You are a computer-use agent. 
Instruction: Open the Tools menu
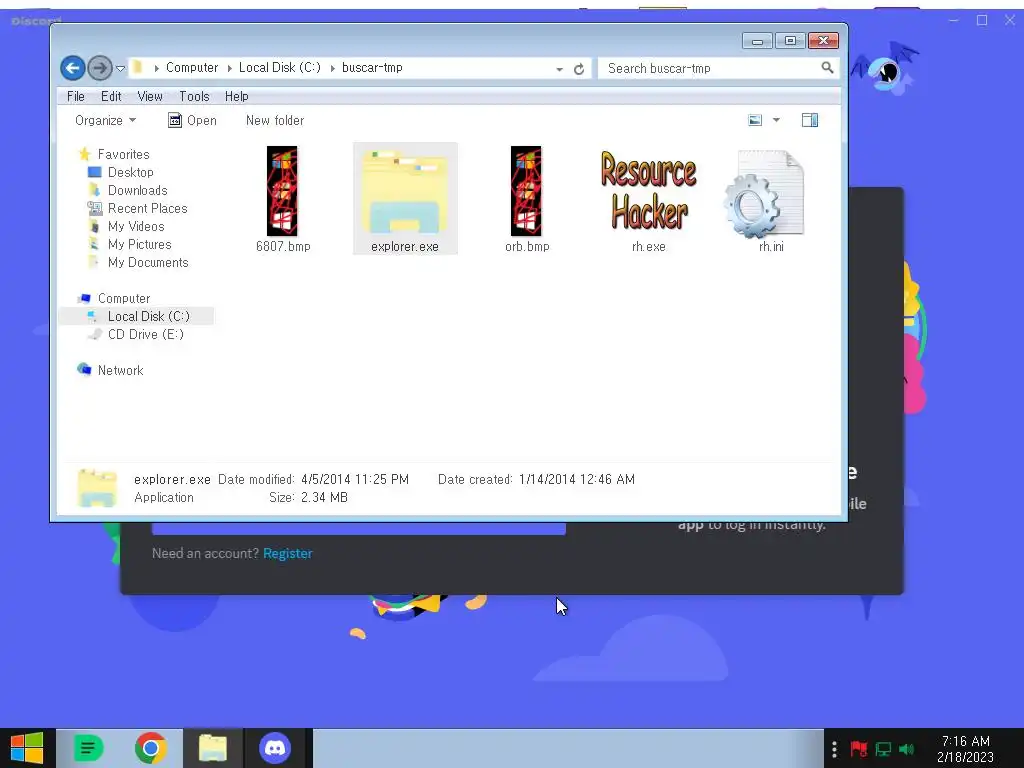pos(195,96)
